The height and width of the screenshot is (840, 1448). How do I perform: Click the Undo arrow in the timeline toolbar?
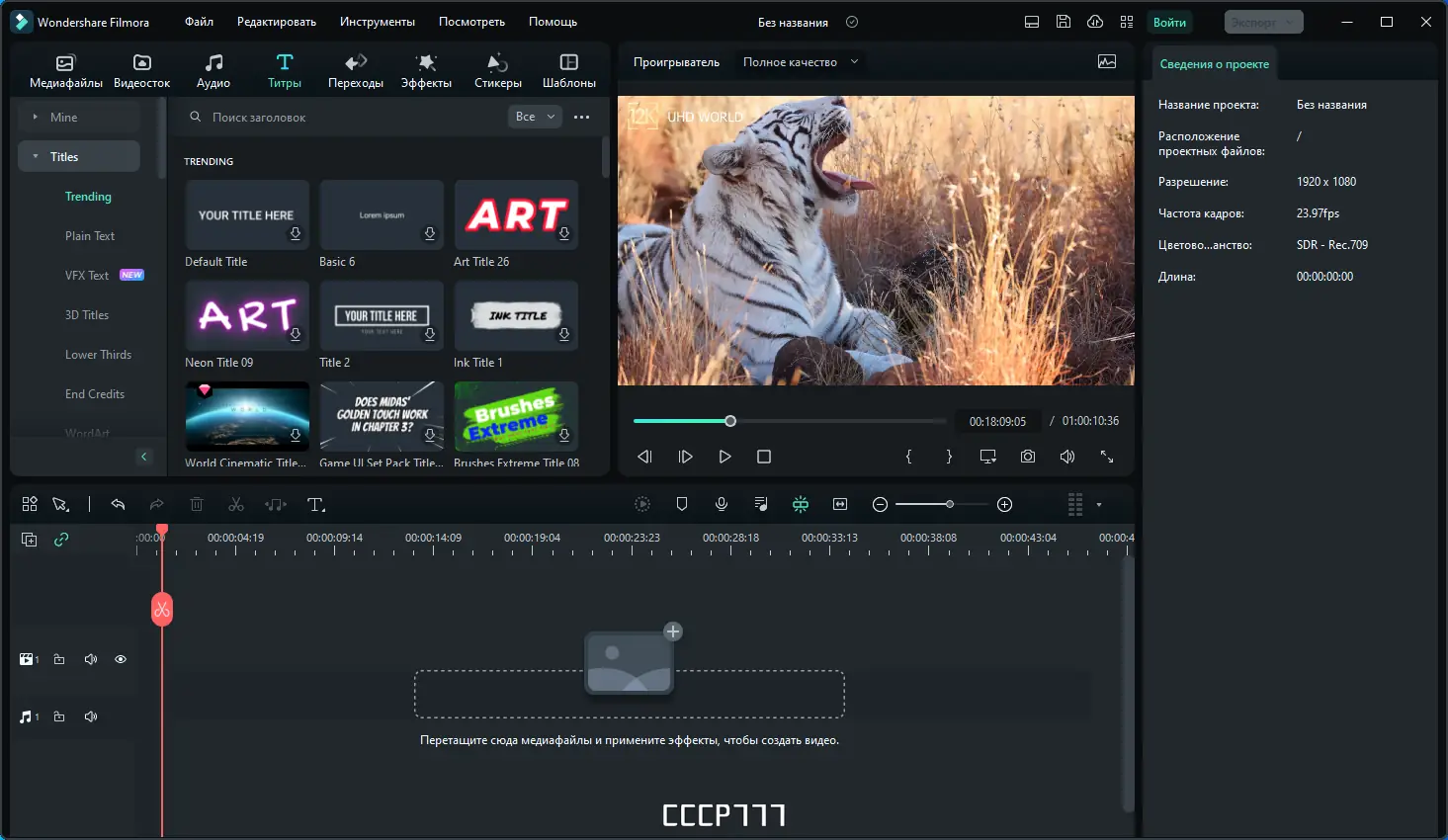(x=118, y=504)
